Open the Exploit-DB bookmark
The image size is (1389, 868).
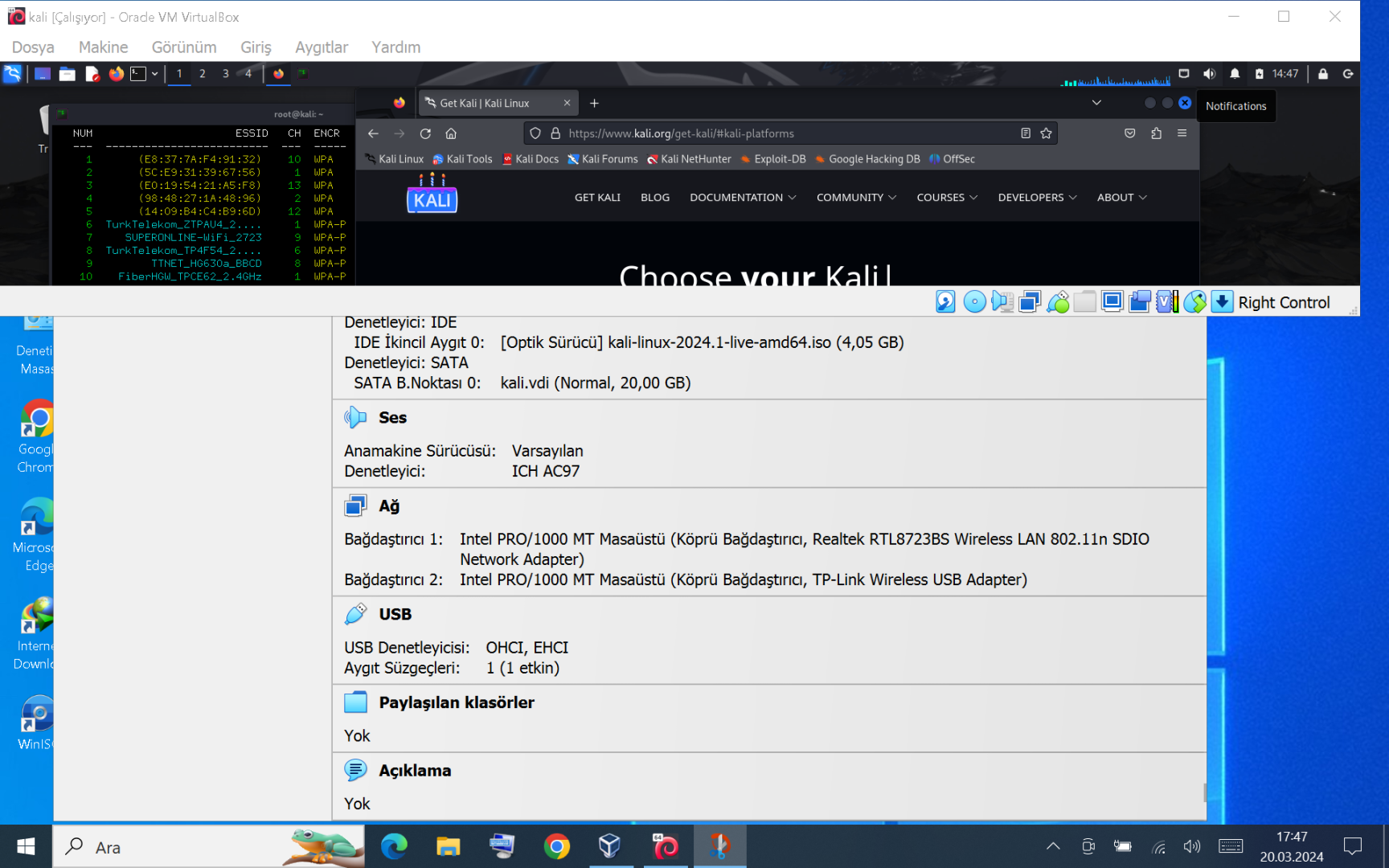pyautogui.click(x=773, y=159)
